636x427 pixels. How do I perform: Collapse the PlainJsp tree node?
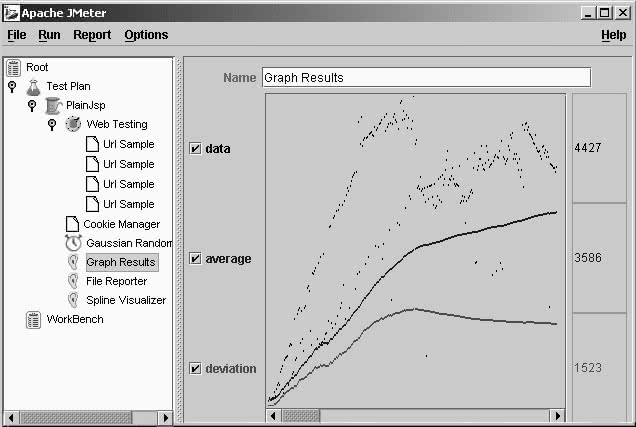(x=32, y=105)
